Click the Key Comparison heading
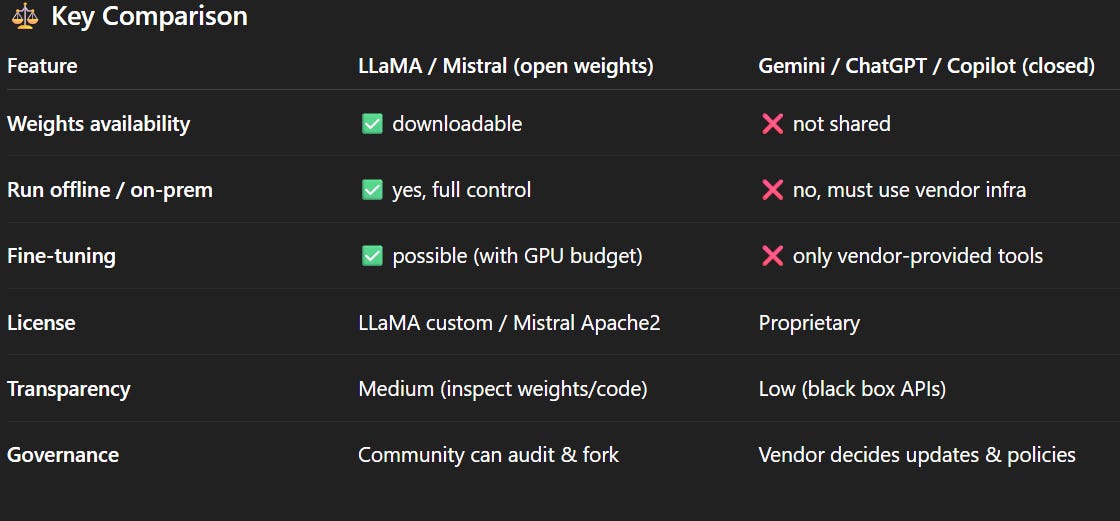Screen dimensions: 1120x521 tap(149, 16)
